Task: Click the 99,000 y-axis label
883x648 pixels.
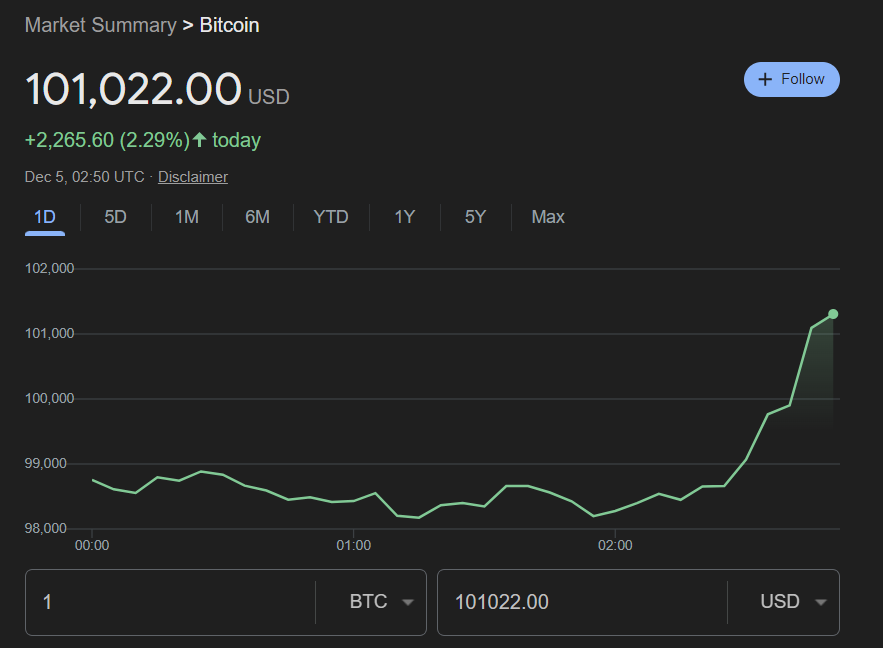Action: click(x=46, y=464)
